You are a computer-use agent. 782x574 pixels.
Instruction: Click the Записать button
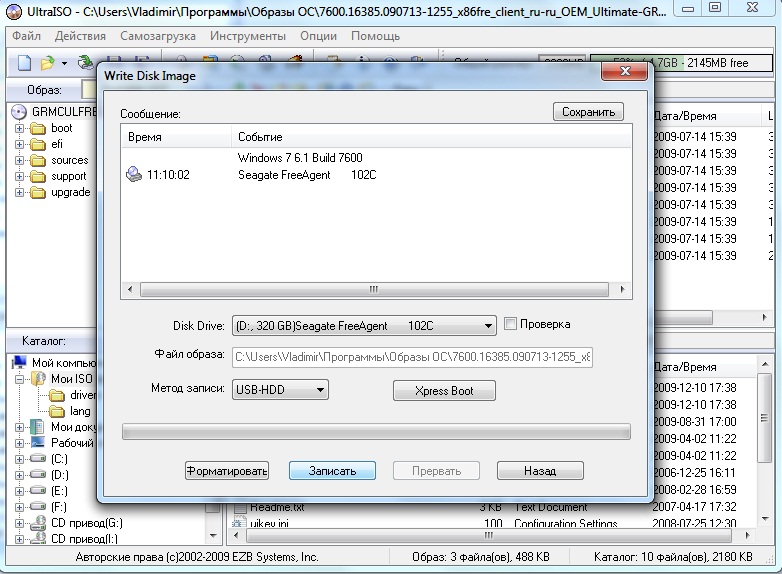[x=332, y=471]
